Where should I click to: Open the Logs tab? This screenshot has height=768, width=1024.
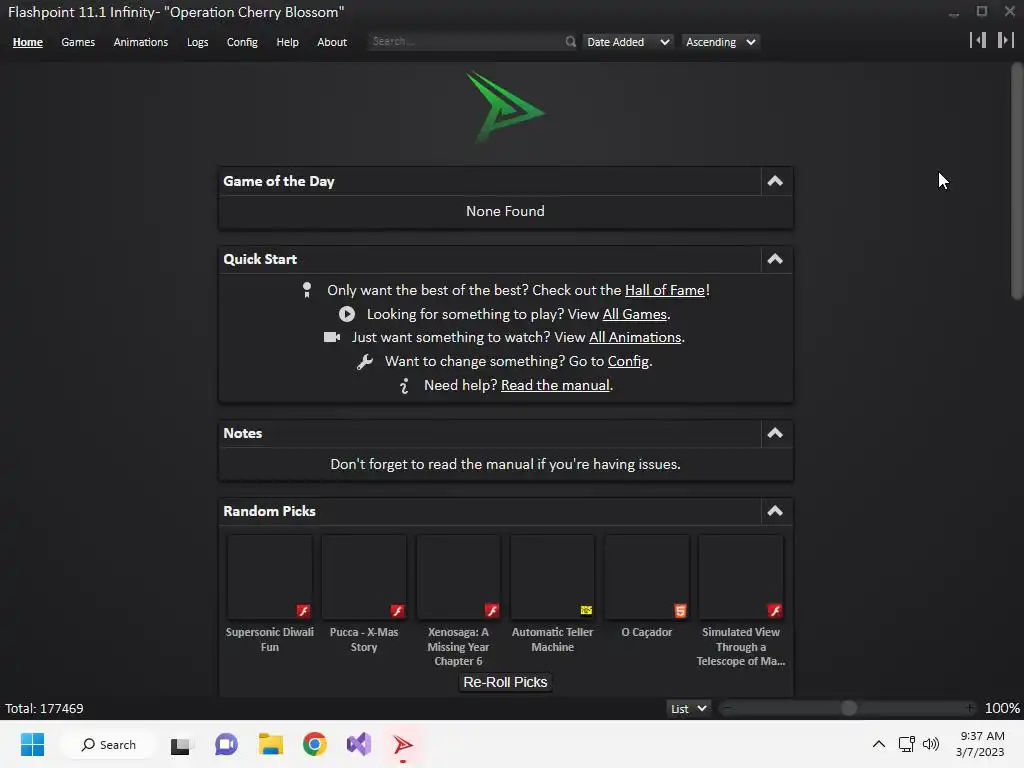tap(197, 42)
